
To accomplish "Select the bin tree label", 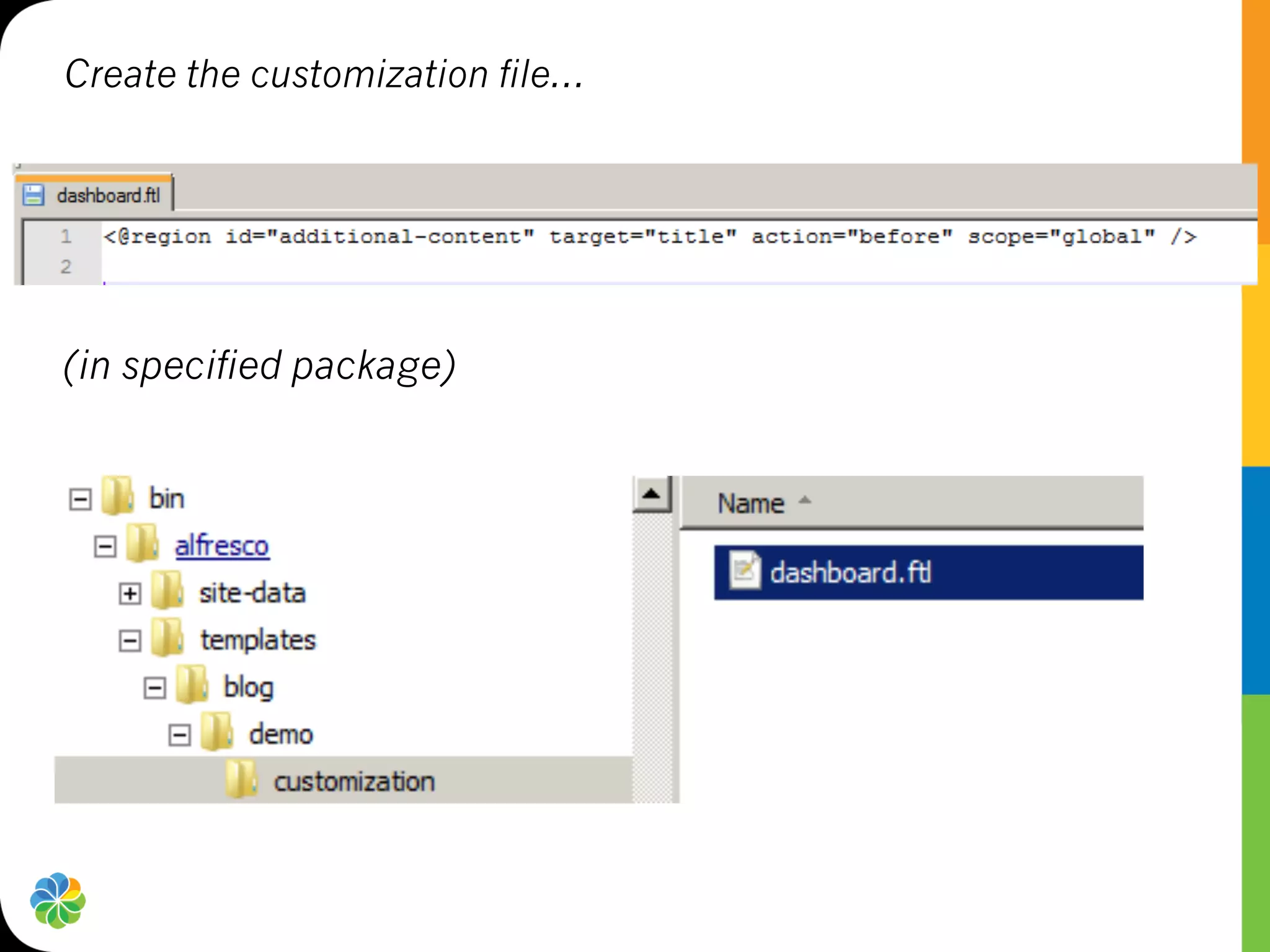I will click(x=167, y=499).
